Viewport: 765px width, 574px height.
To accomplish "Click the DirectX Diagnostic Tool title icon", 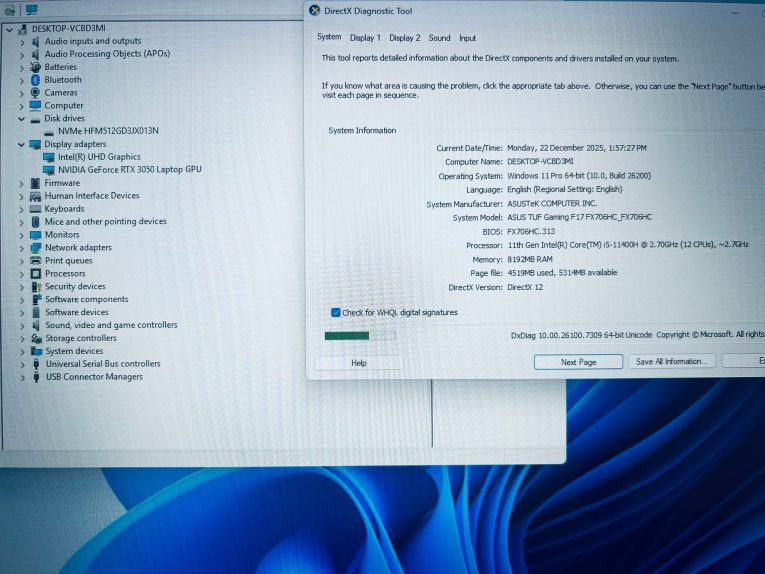I will click(315, 10).
